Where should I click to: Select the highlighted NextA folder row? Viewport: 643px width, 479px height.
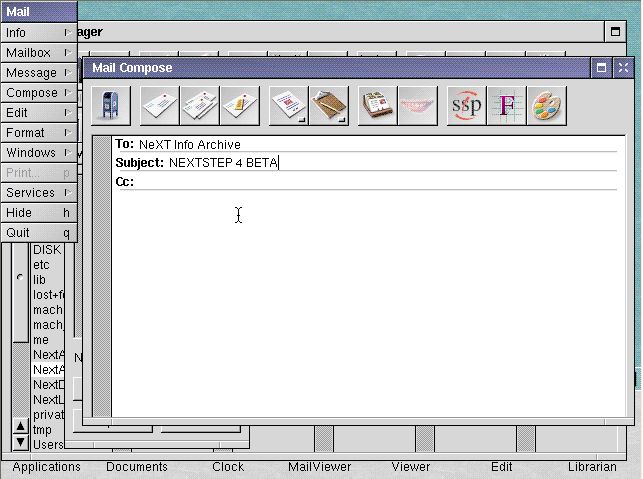(48, 370)
